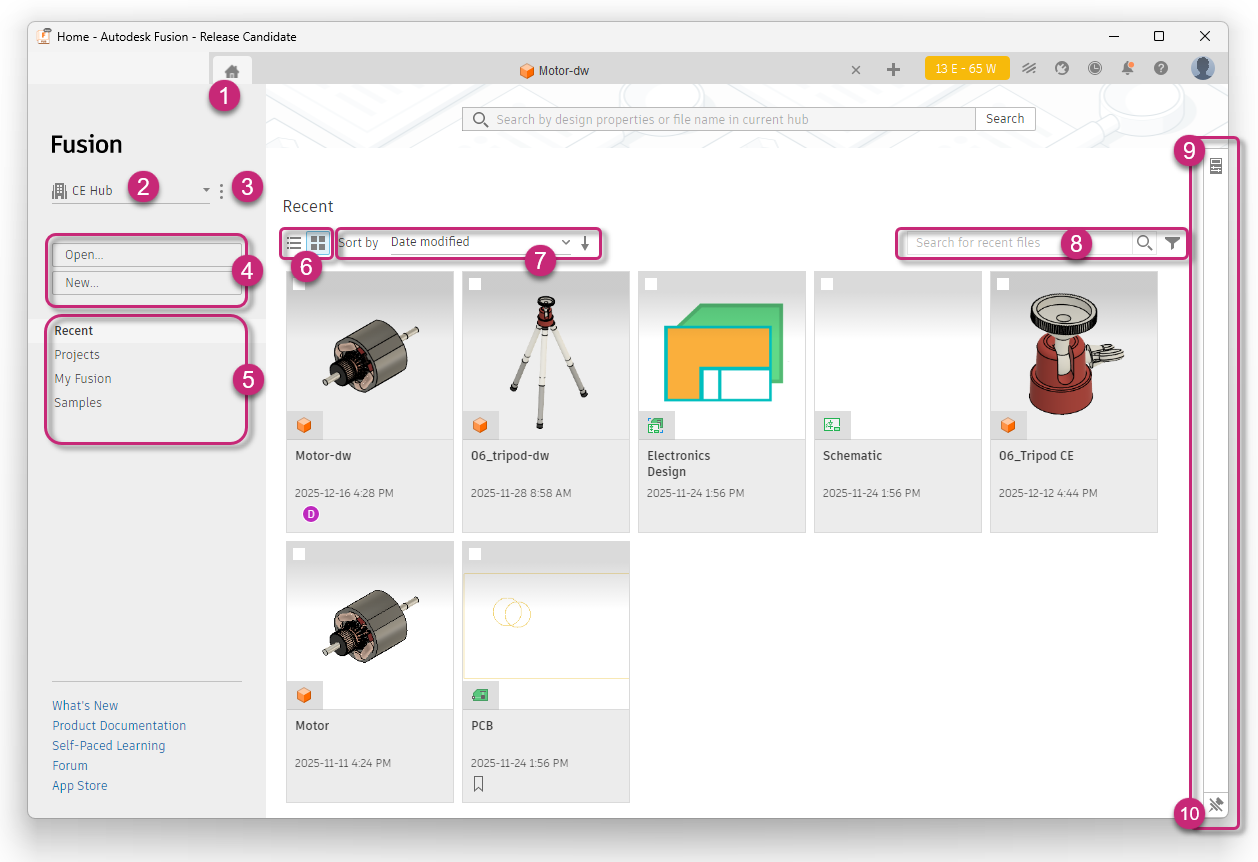Toggle sort direction arrow
Viewport: 1258px width, 862px height.
(x=585, y=243)
